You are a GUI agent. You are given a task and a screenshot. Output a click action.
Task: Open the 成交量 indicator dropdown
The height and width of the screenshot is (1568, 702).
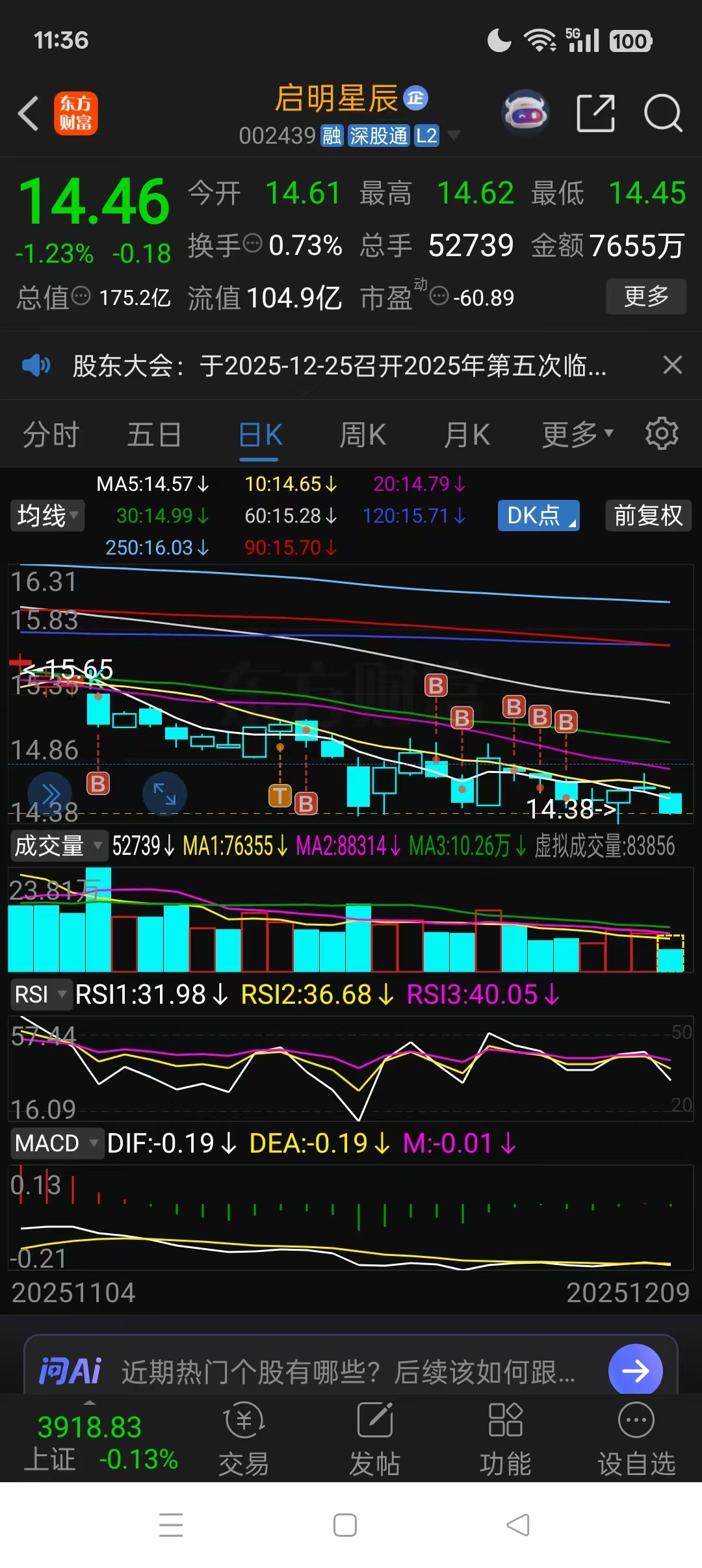58,846
